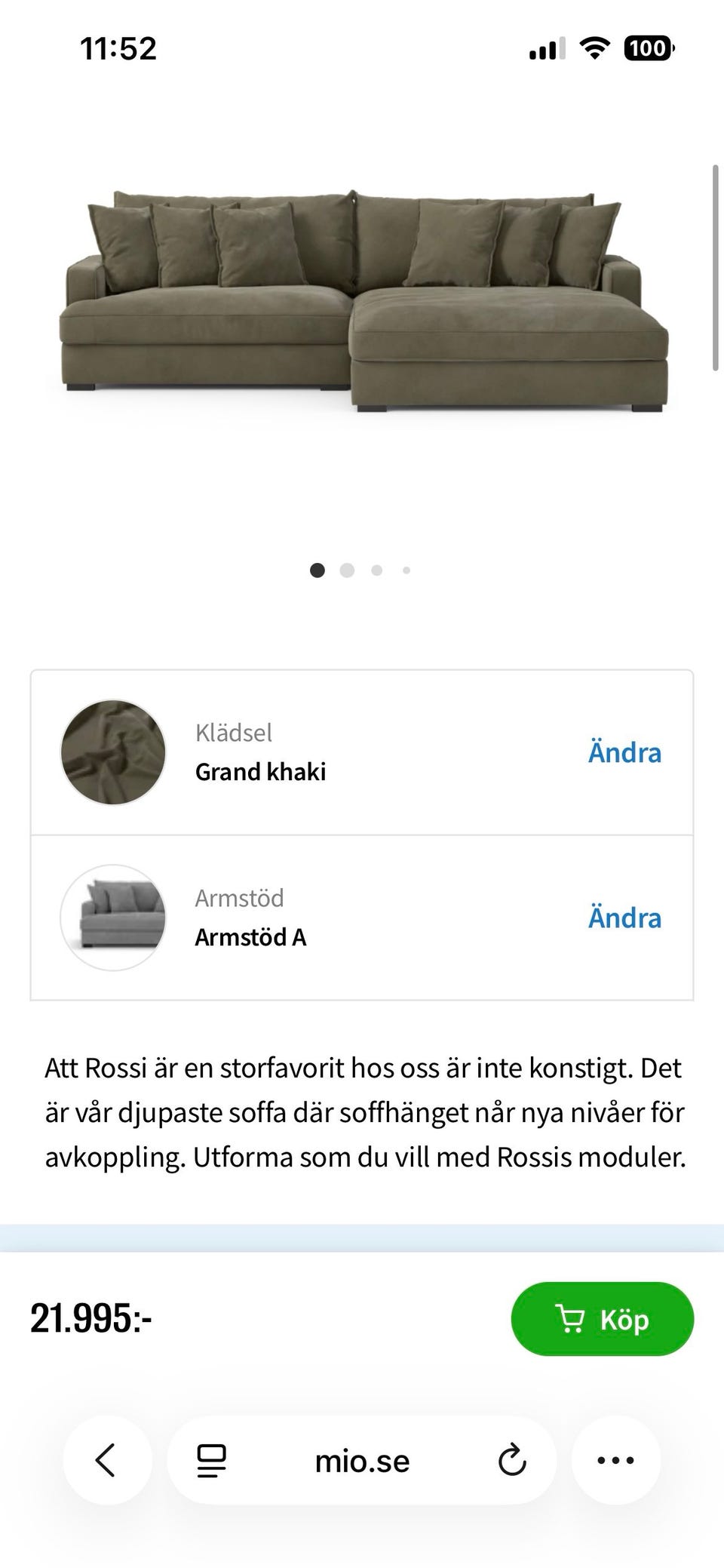Go to second image carousel dot
The image size is (724, 1568).
[347, 570]
